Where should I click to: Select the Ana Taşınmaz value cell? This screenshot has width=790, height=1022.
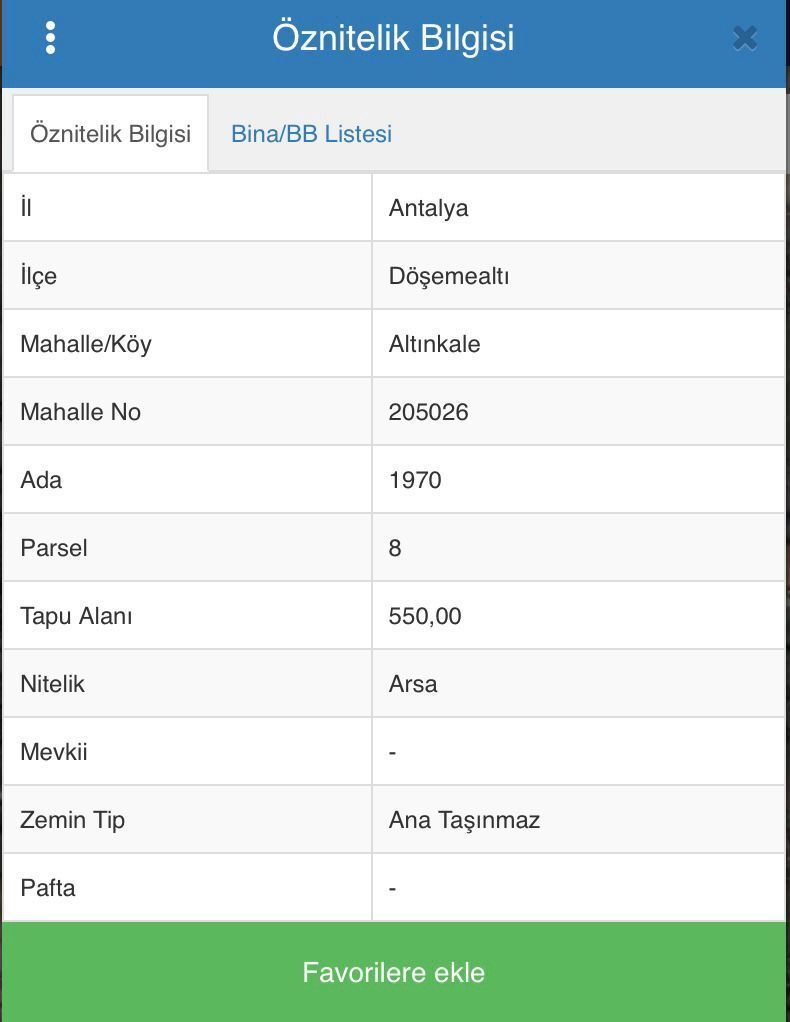pyautogui.click(x=464, y=820)
